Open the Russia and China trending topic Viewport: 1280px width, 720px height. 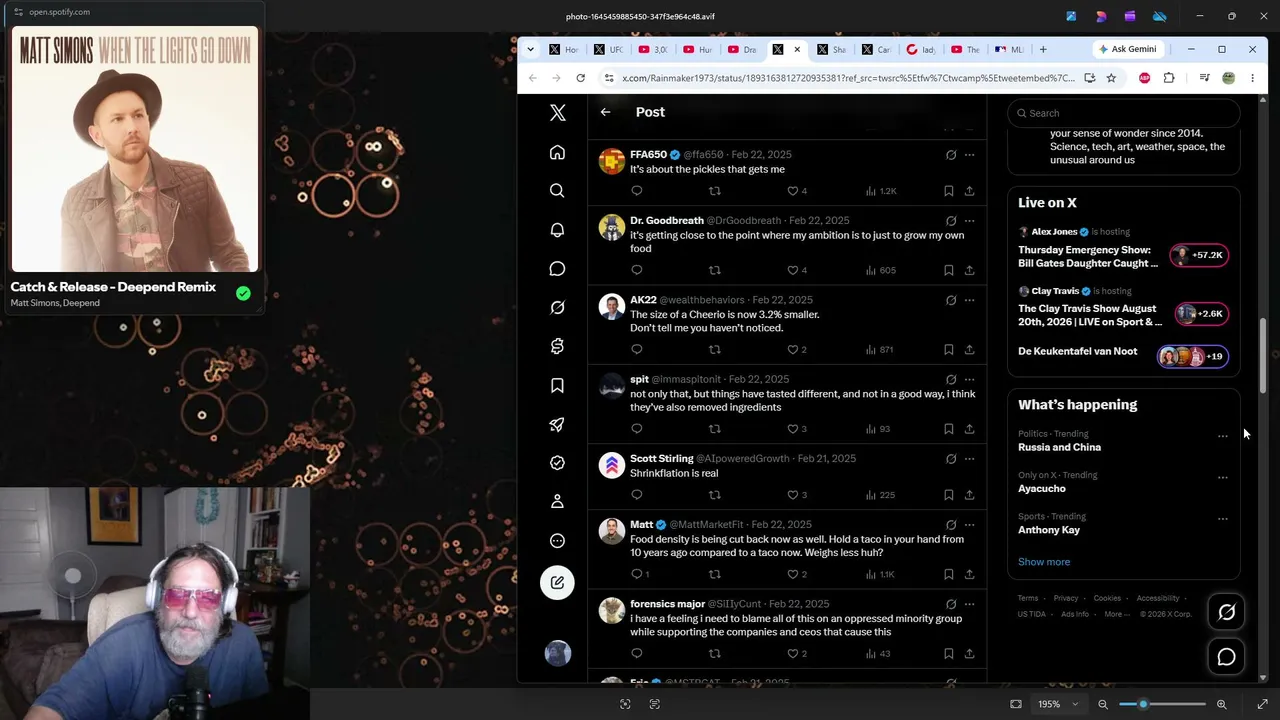coord(1059,447)
